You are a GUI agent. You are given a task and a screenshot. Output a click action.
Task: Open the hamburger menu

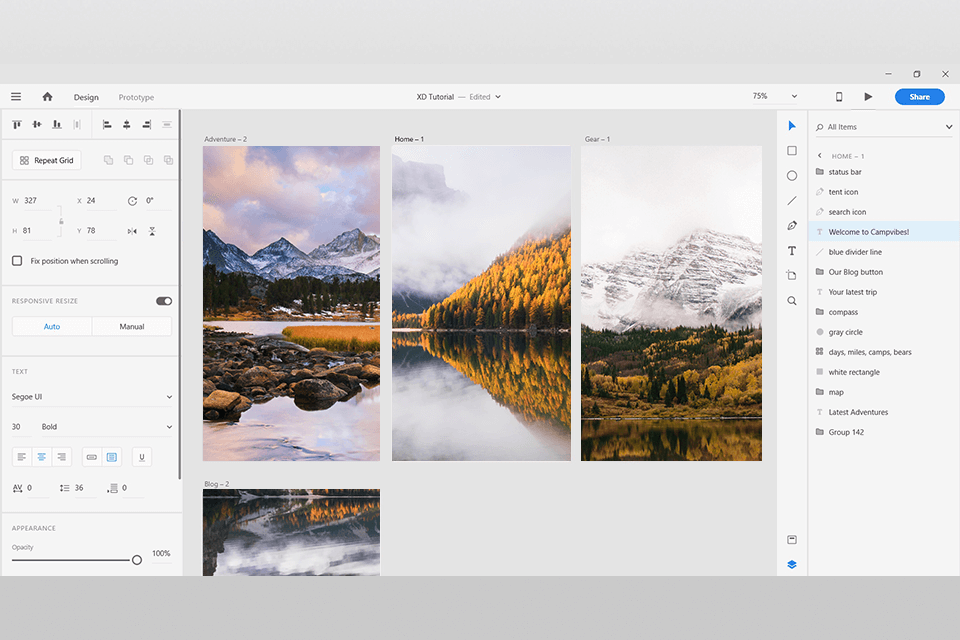(x=16, y=97)
